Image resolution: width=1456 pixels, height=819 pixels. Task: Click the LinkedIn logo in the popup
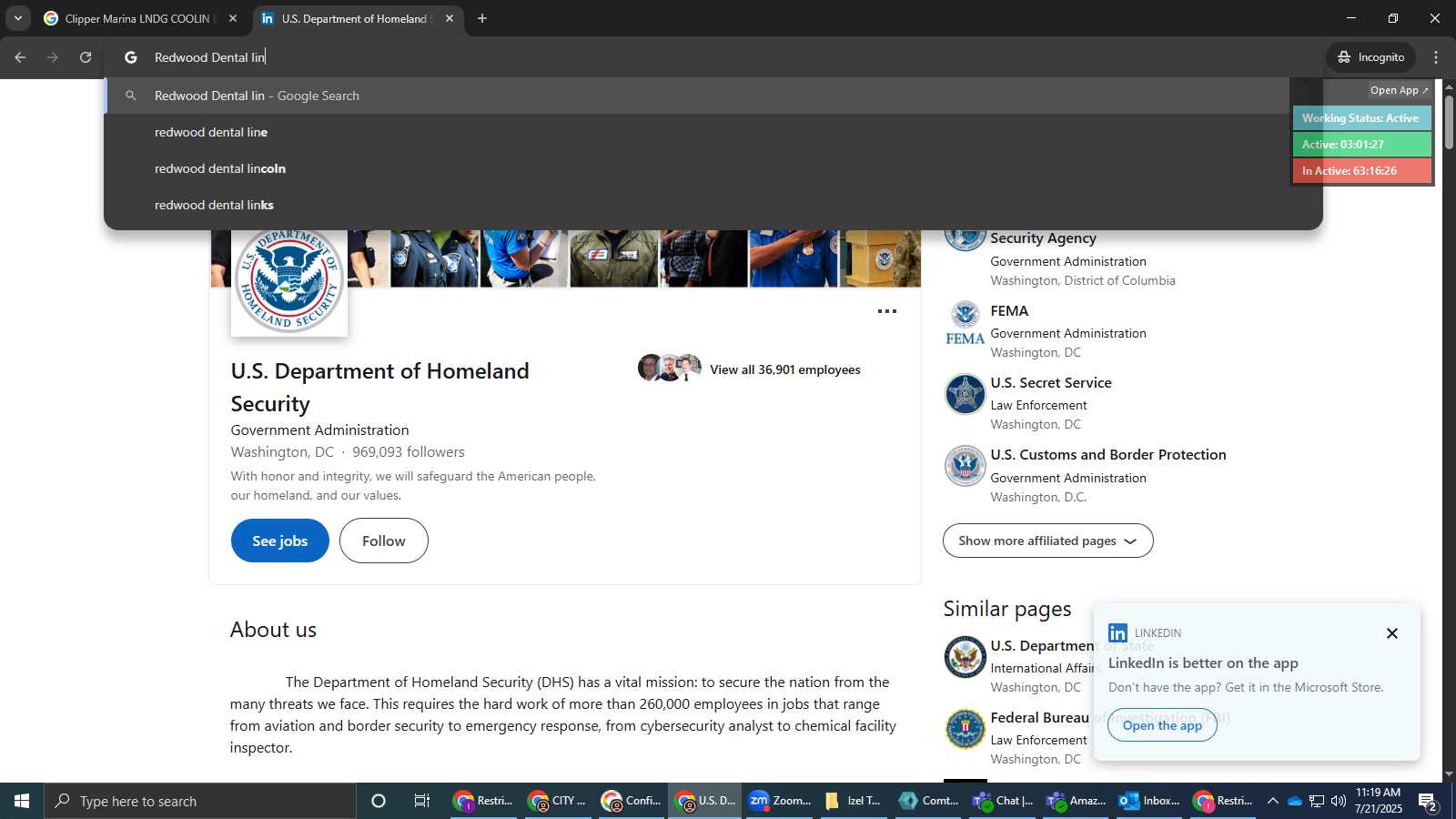point(1117,632)
